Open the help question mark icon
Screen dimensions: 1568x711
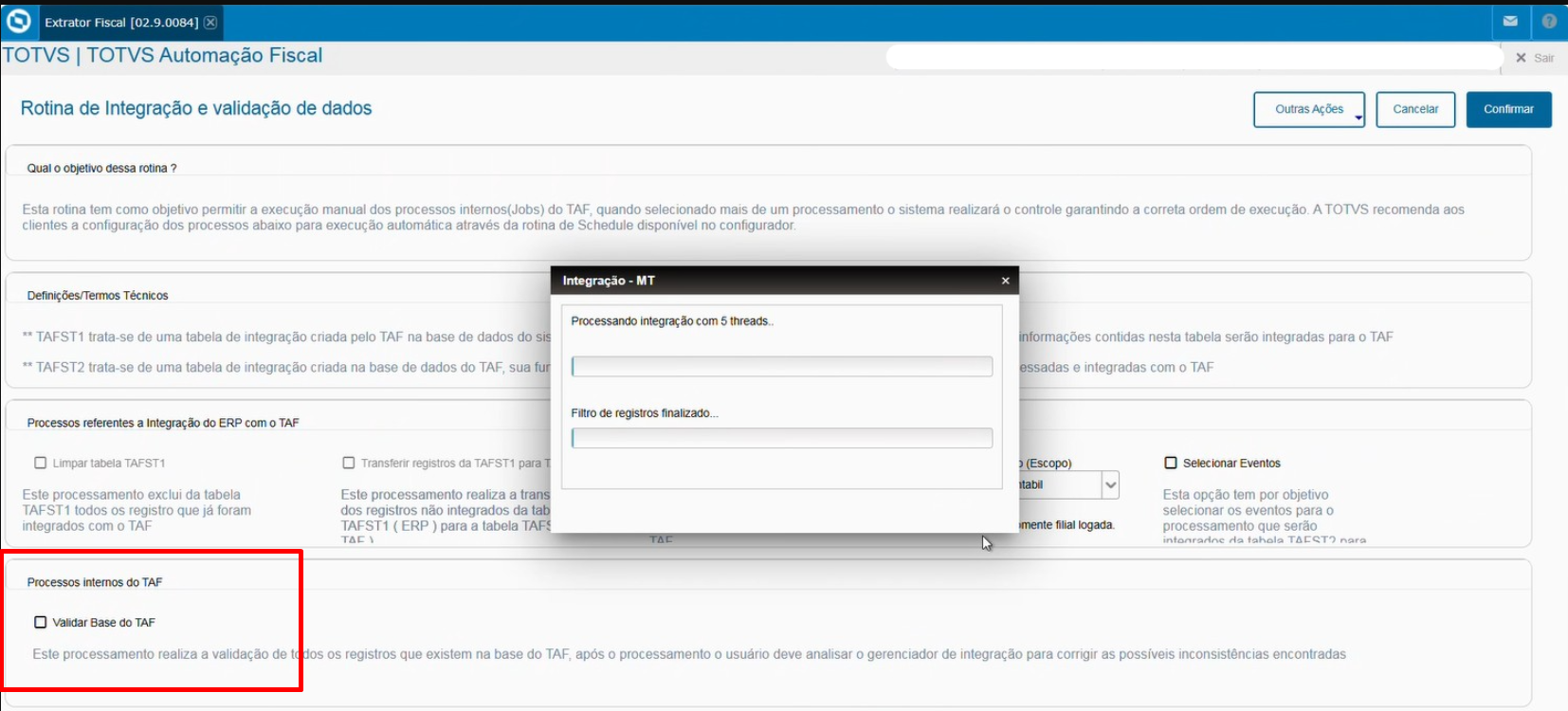[x=1549, y=21]
